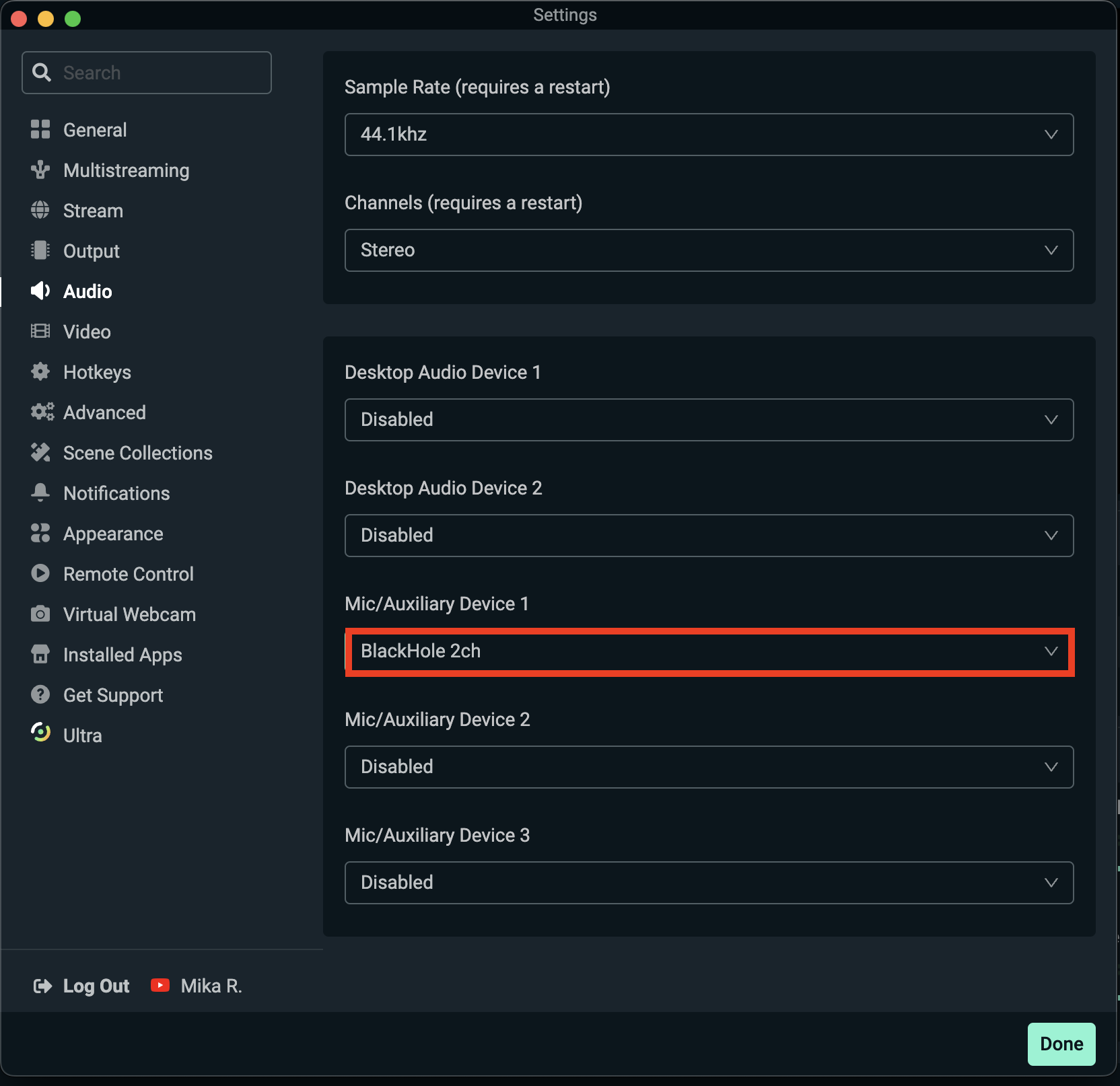The height and width of the screenshot is (1086, 1120).
Task: Open the Sample Rate dropdown
Action: [709, 134]
